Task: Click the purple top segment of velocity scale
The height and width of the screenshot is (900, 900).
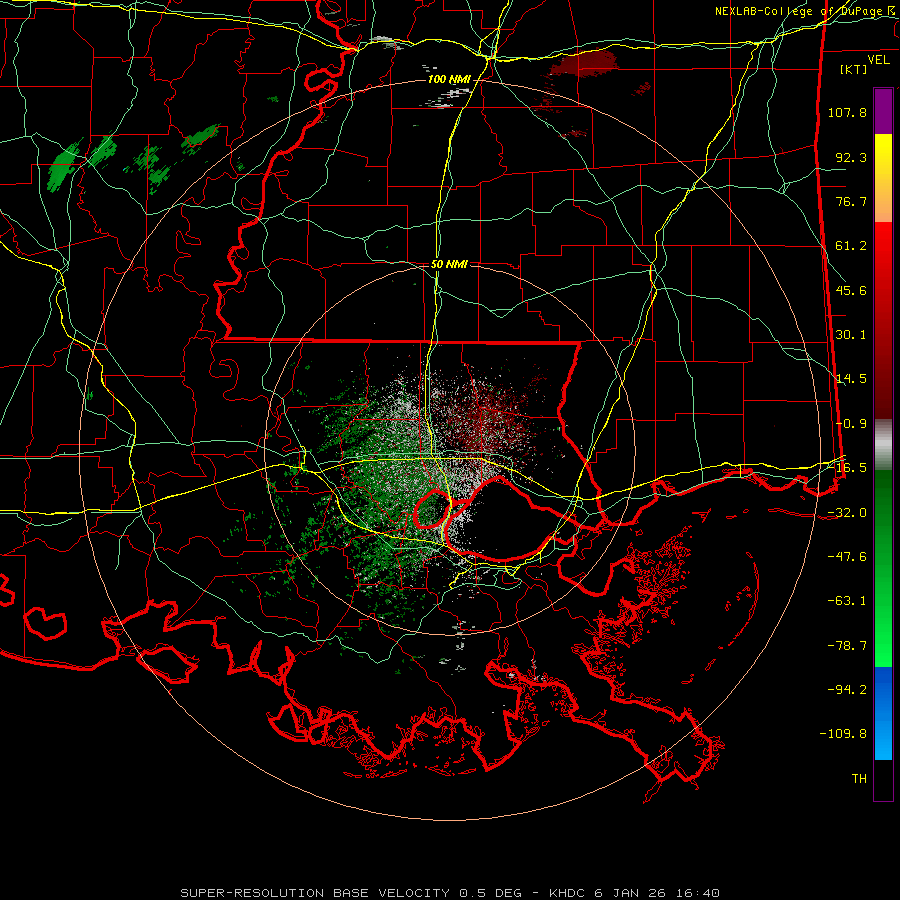Action: click(883, 111)
